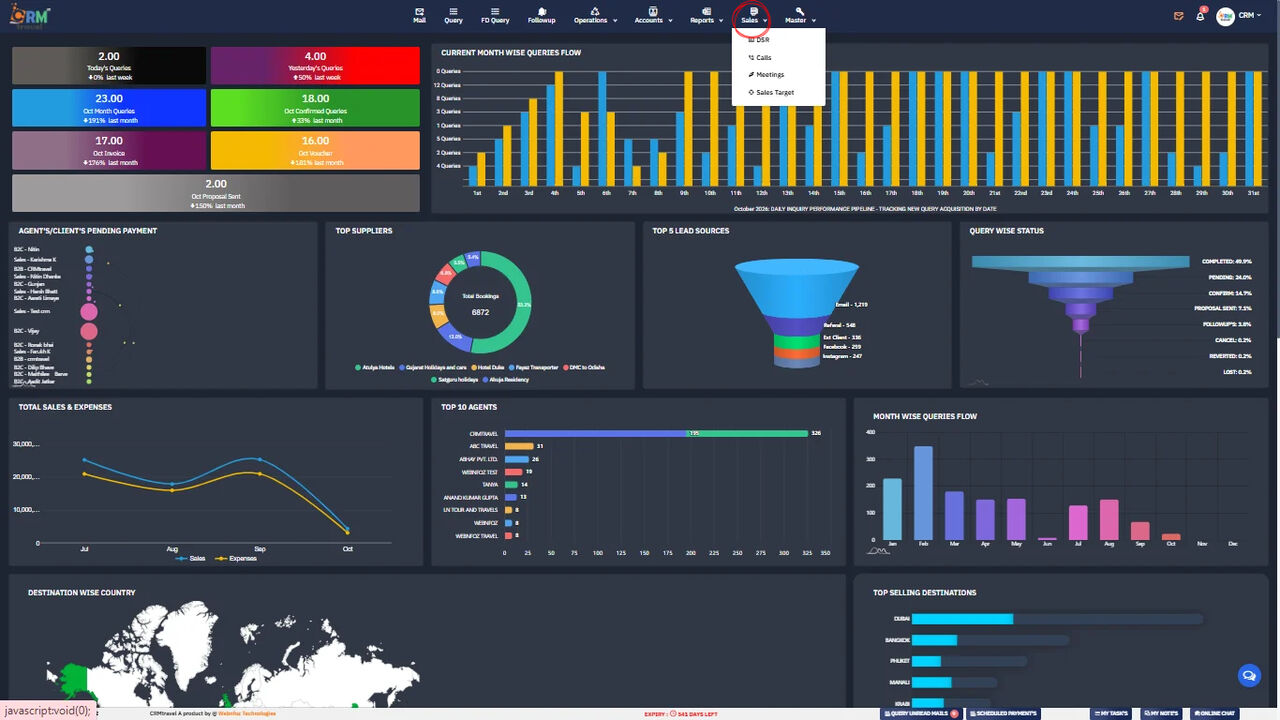Click the CRM user avatar
1280x720 pixels.
point(1225,16)
